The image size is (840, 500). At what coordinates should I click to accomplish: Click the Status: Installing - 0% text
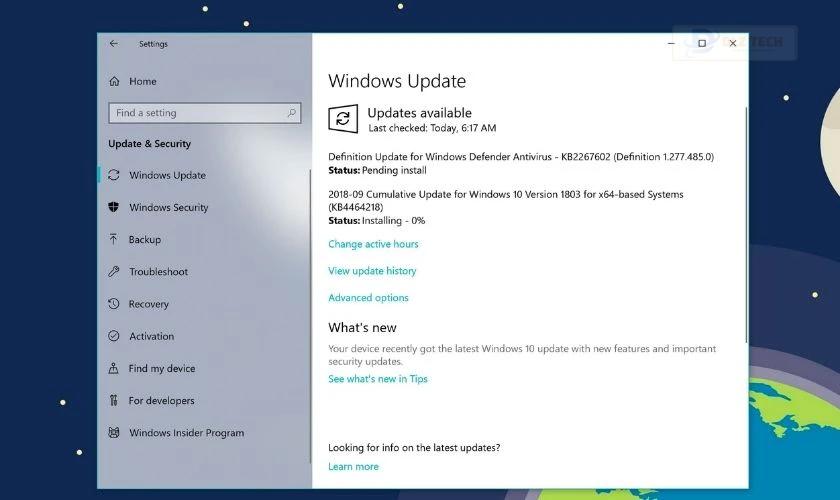pos(377,221)
